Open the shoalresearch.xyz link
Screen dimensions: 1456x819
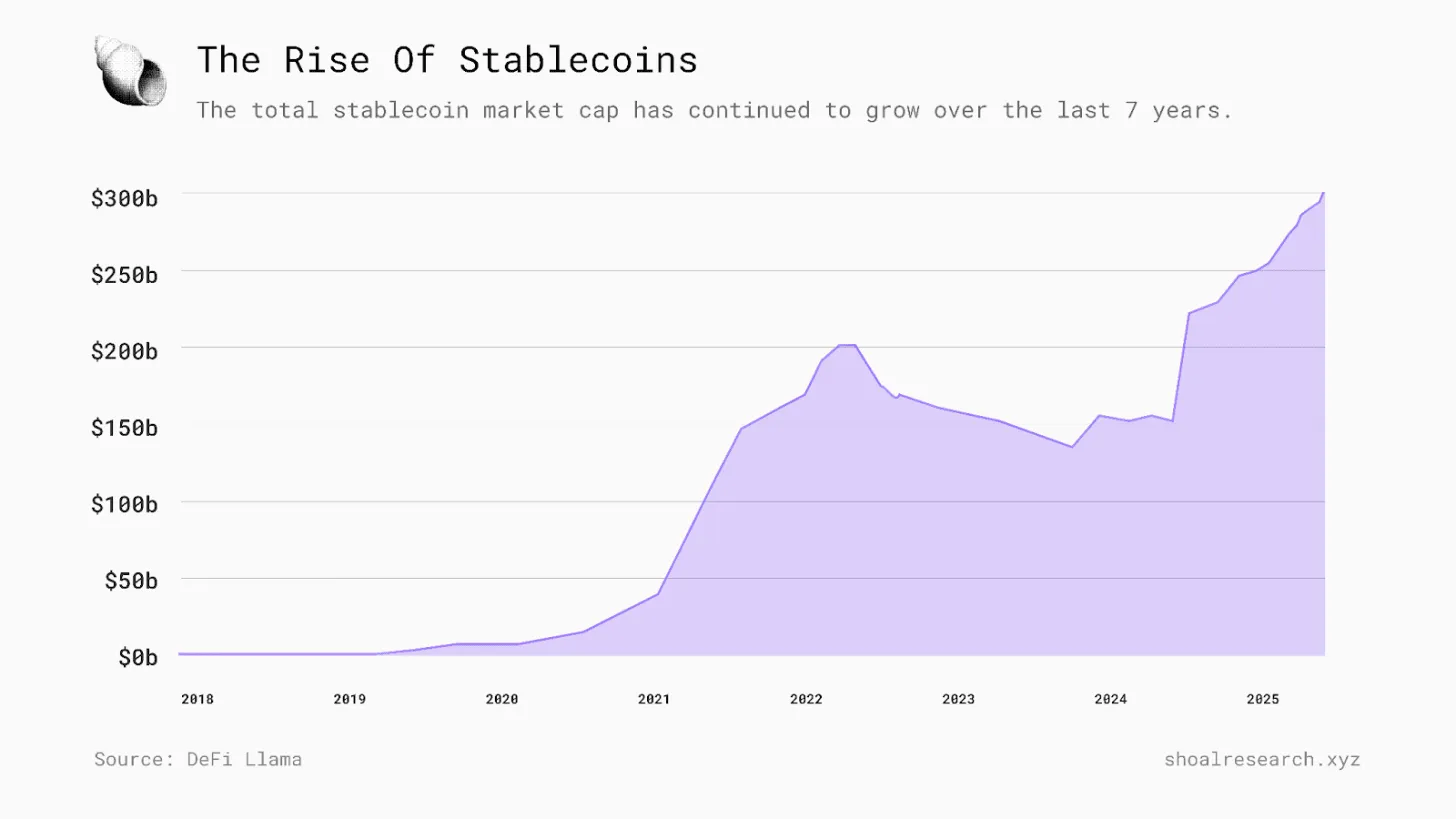1261,759
